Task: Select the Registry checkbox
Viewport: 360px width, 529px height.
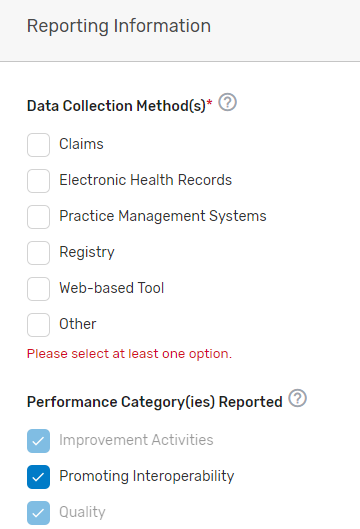Action: (x=38, y=253)
